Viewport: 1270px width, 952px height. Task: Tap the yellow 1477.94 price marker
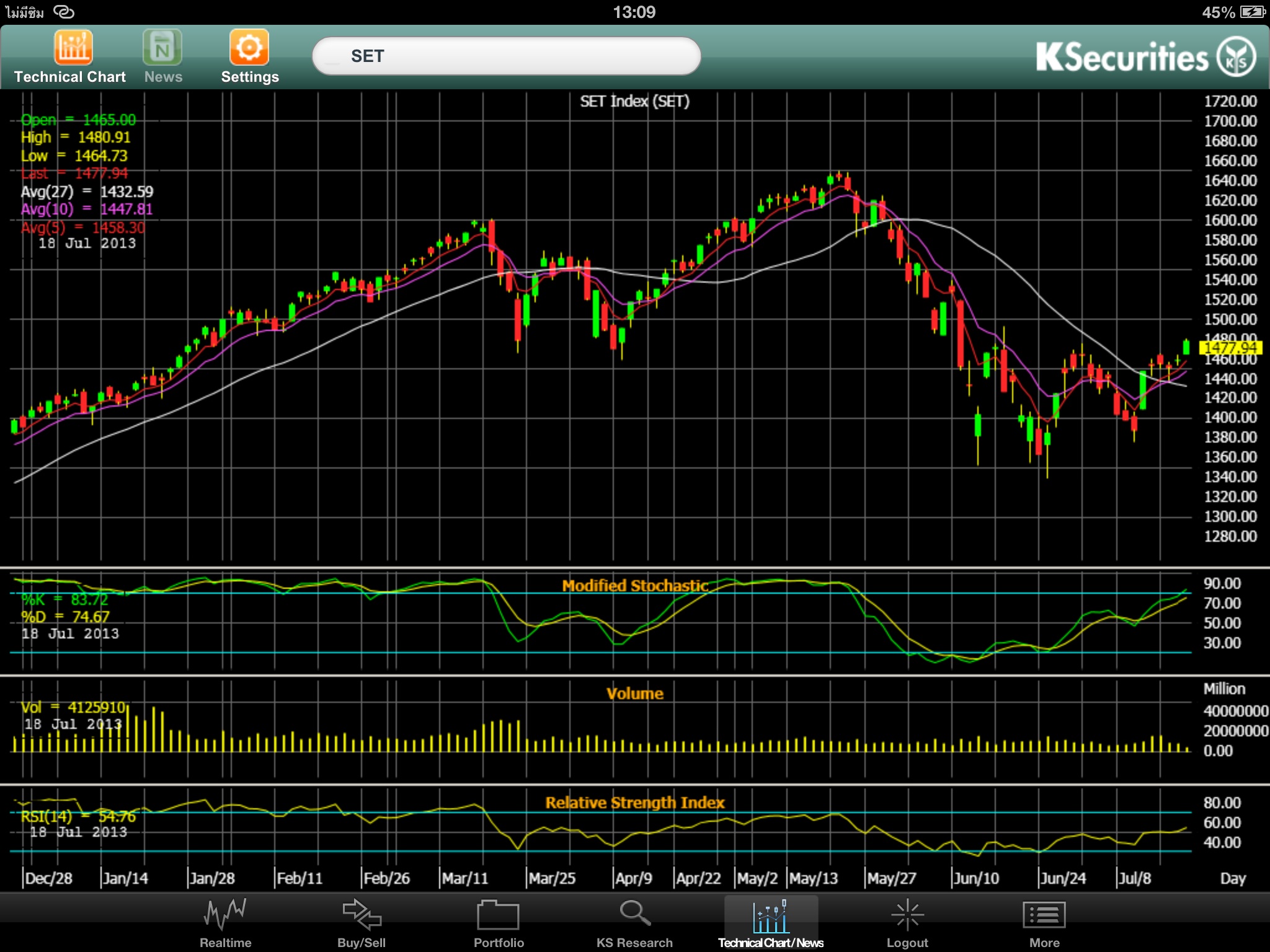(x=1230, y=348)
